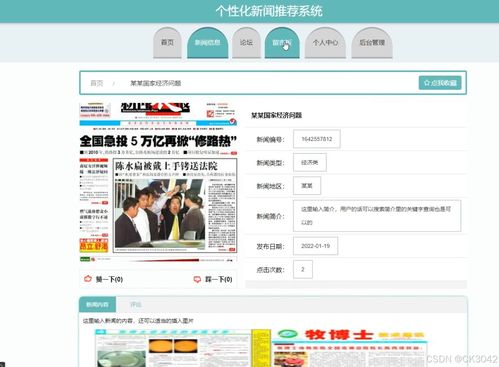The width and height of the screenshot is (499, 367).
Task: Click the thumbs-up 赞一下 icon
Action: [88, 279]
